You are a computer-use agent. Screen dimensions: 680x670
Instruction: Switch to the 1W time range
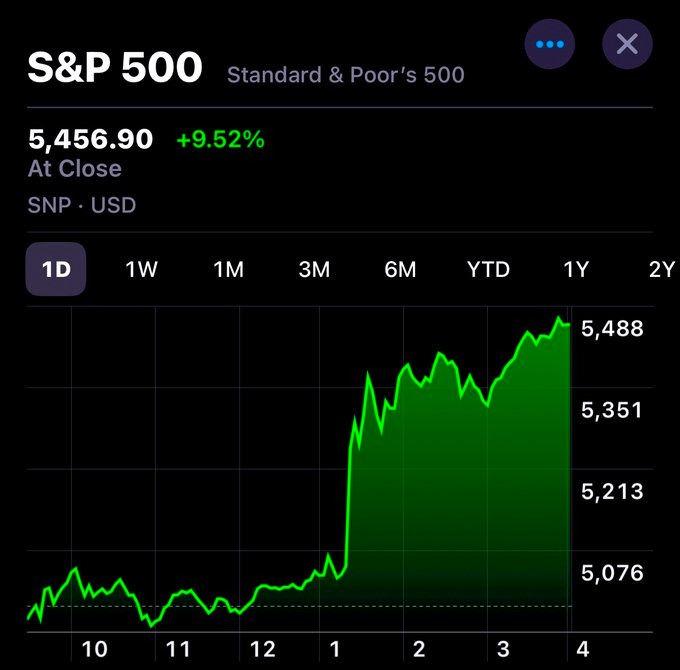[141, 269]
